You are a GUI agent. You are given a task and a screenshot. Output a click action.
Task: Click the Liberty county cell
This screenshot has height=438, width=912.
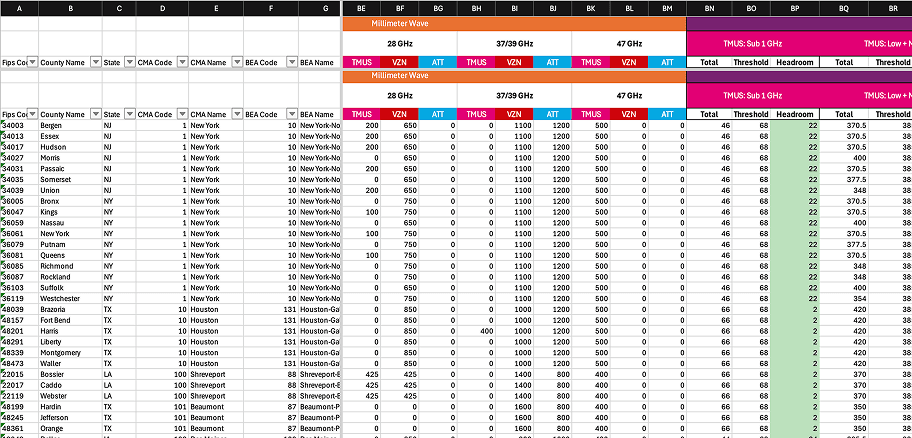[x=70, y=341]
